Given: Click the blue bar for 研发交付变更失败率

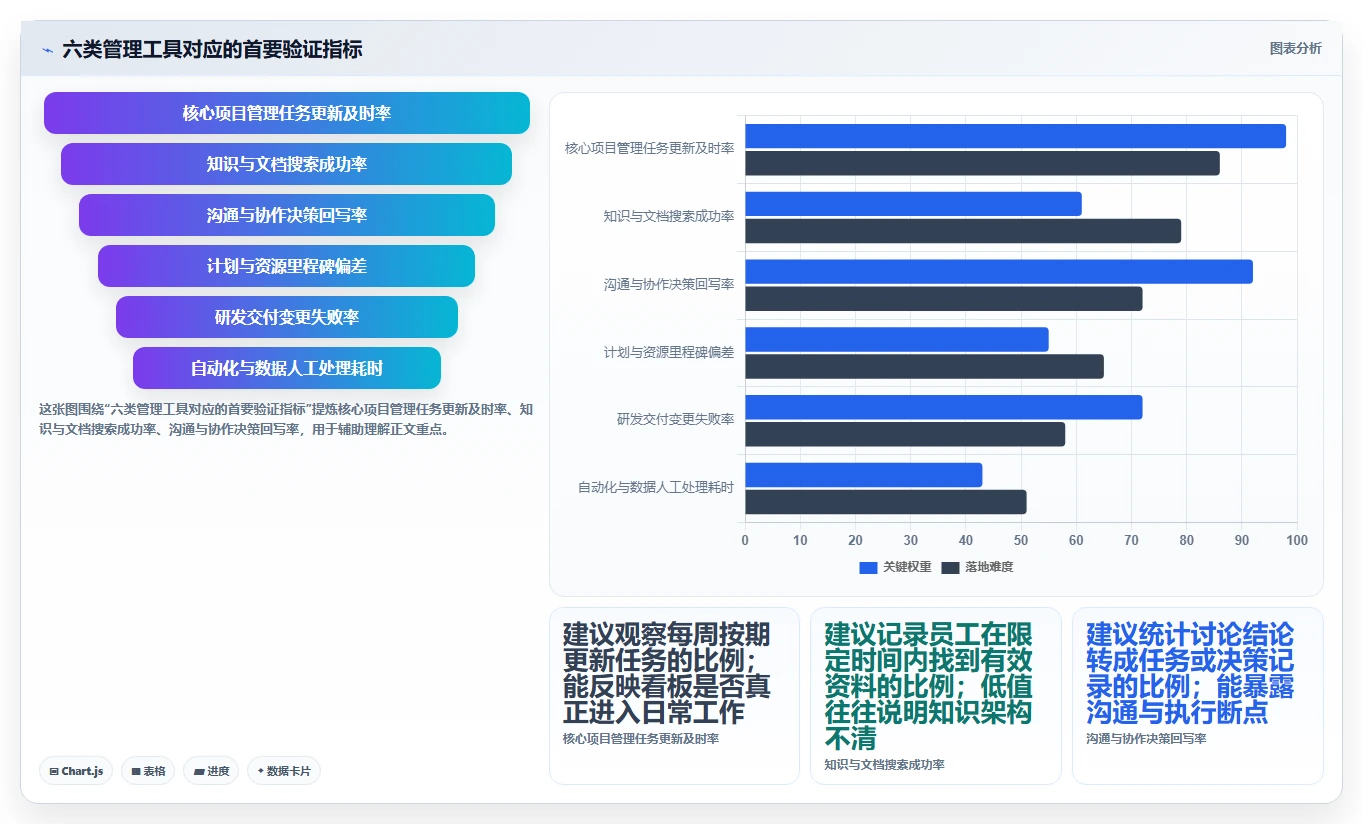Looking at the screenshot, I should [x=943, y=407].
